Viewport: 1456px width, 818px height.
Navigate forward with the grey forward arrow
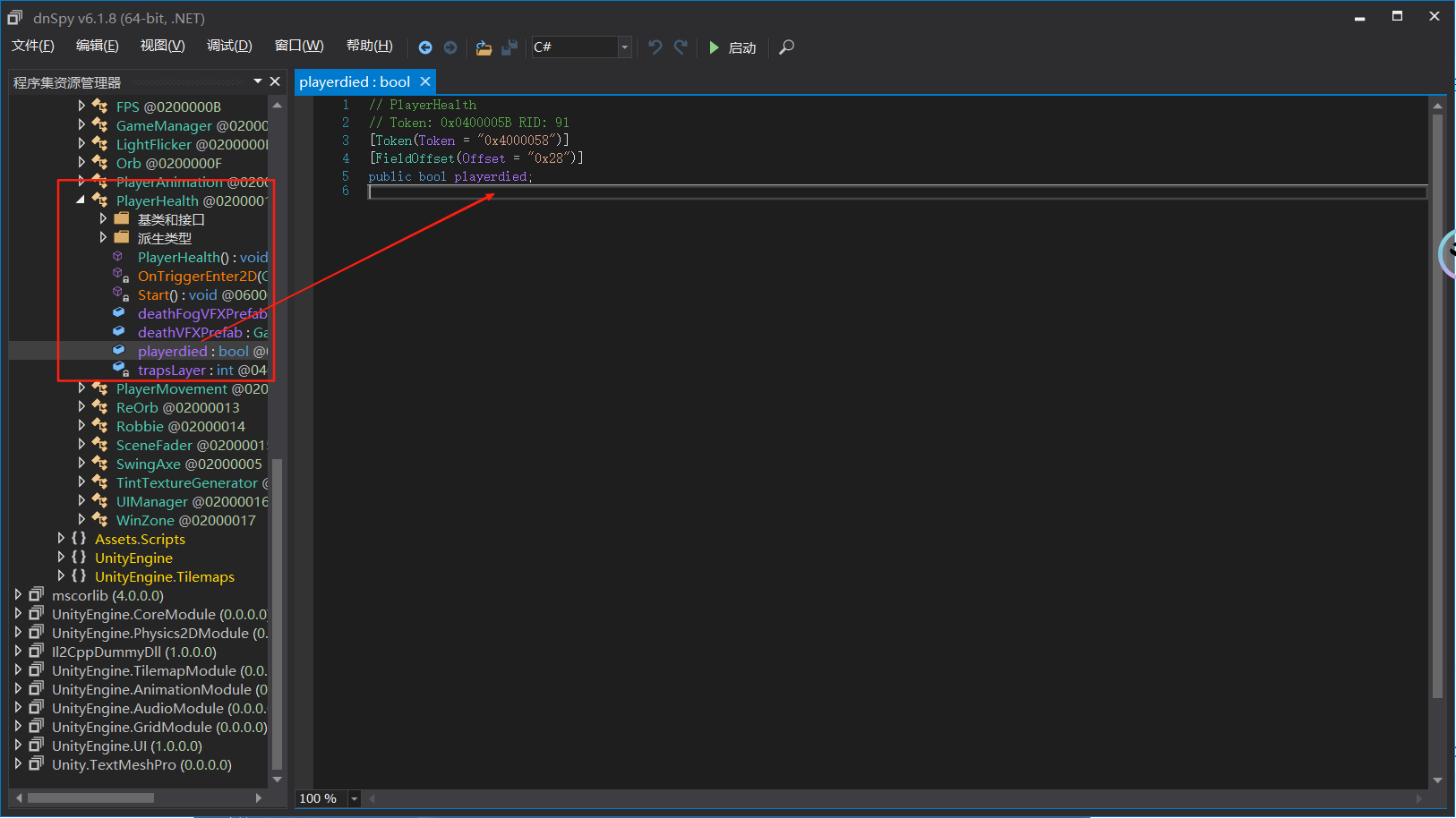(x=450, y=47)
